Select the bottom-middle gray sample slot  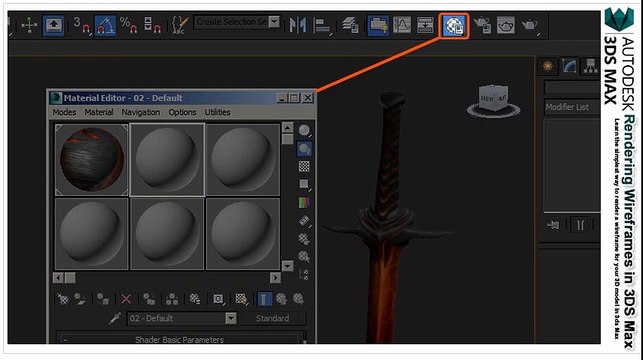(167, 234)
